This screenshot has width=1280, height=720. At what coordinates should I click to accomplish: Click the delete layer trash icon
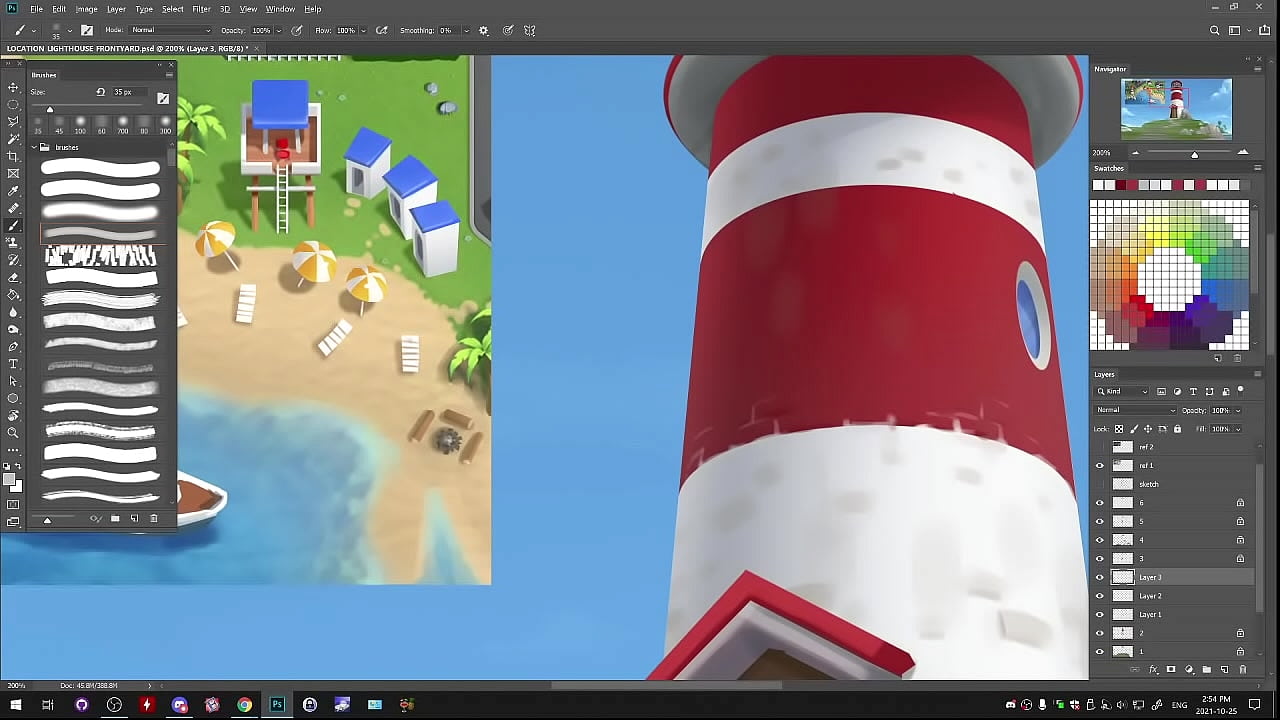[1243, 670]
